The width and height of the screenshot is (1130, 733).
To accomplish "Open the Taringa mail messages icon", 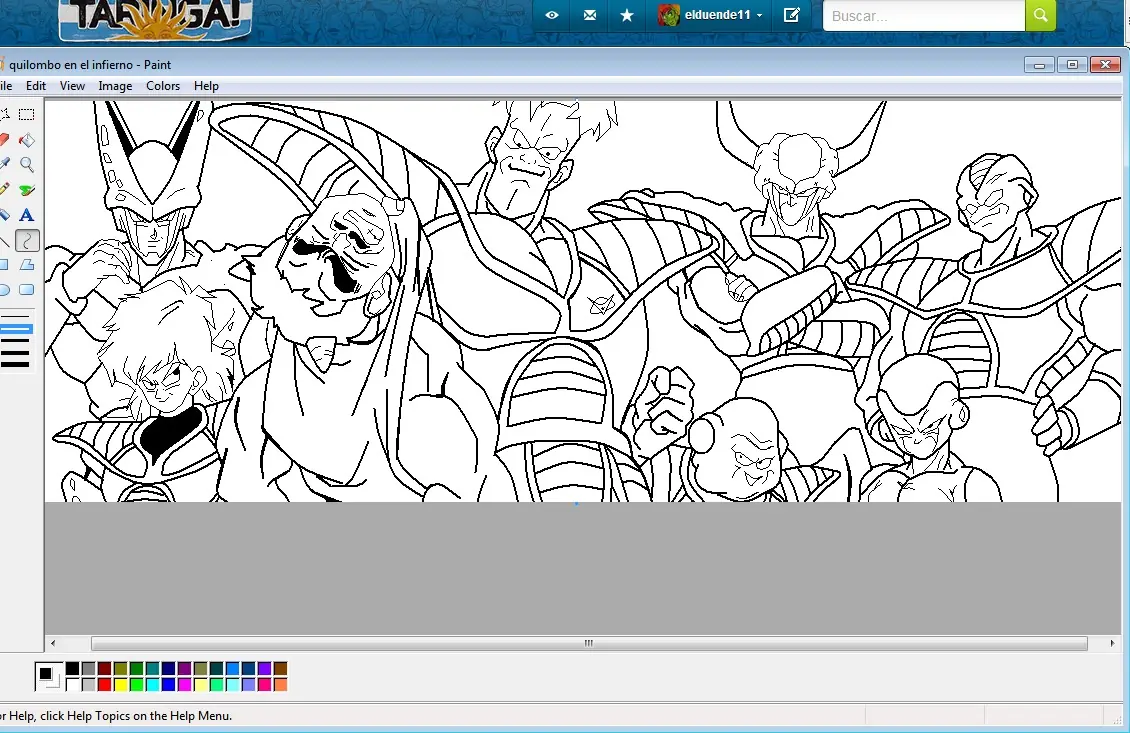I will [x=590, y=14].
